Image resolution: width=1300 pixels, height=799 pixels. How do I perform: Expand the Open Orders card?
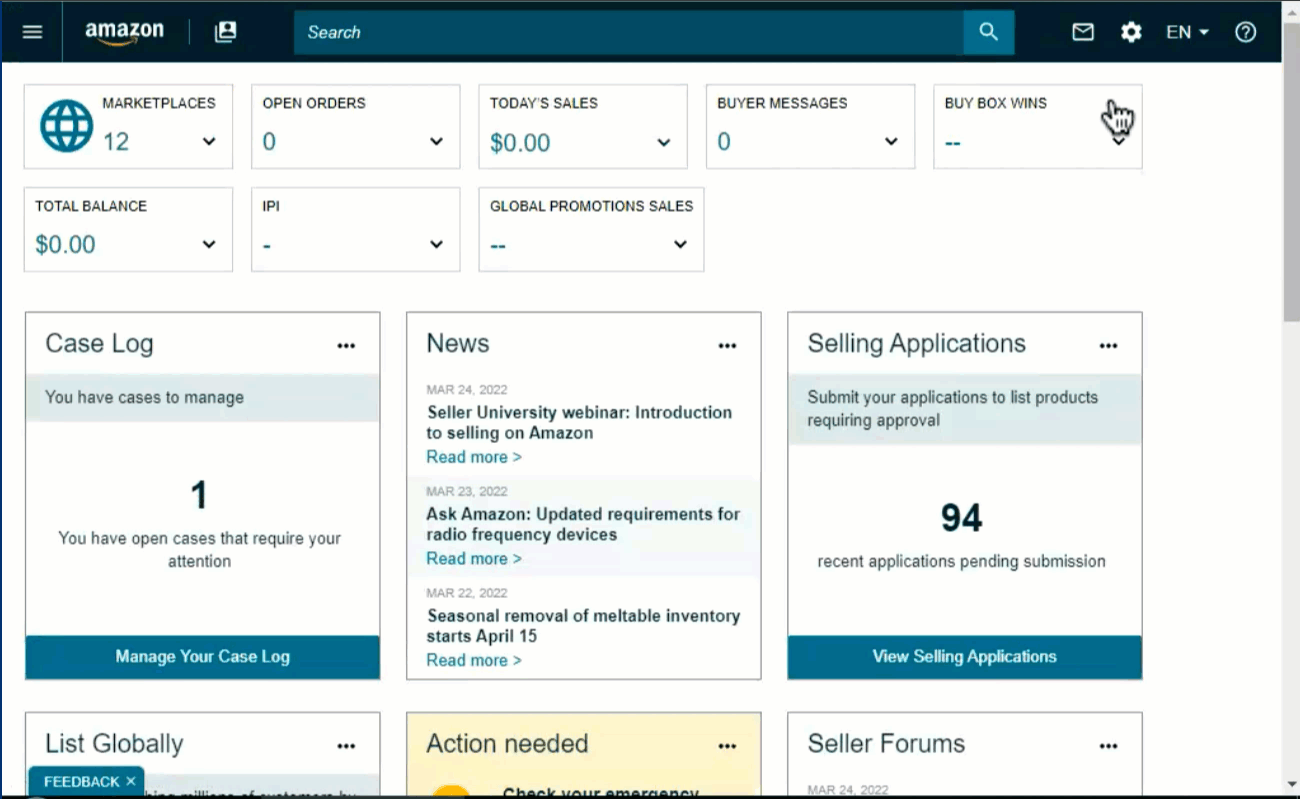(436, 142)
